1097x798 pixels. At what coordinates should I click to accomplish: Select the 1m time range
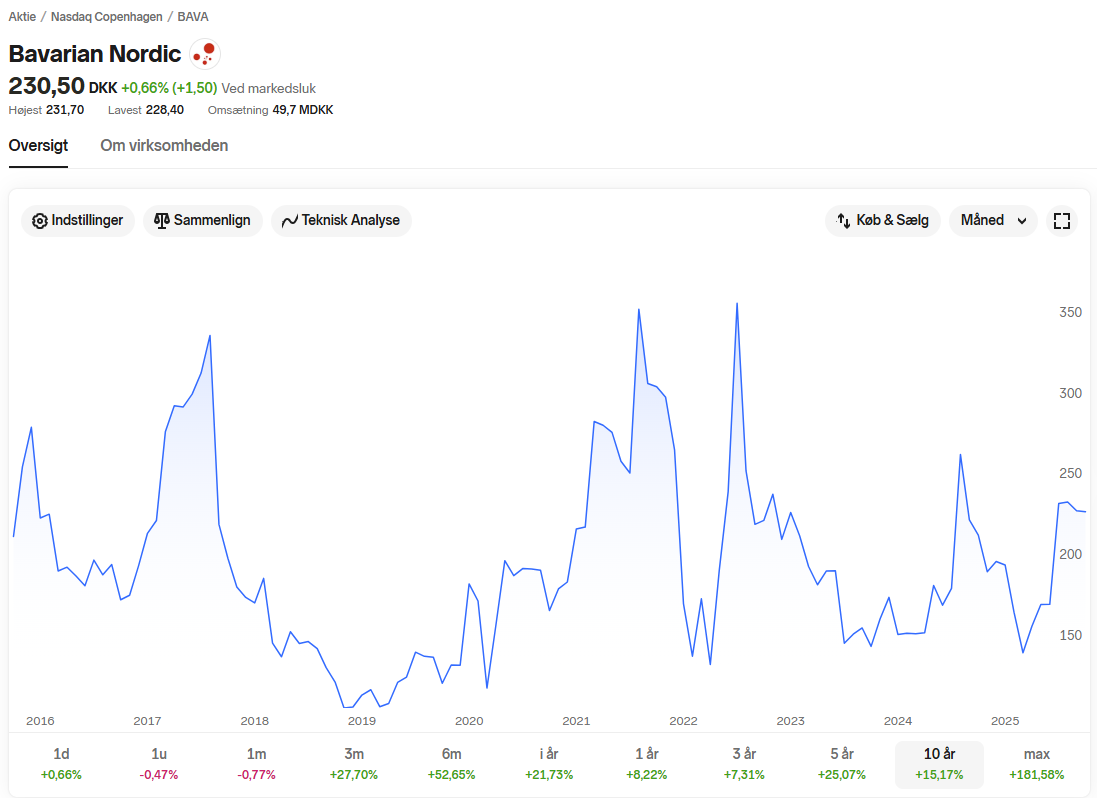256,764
